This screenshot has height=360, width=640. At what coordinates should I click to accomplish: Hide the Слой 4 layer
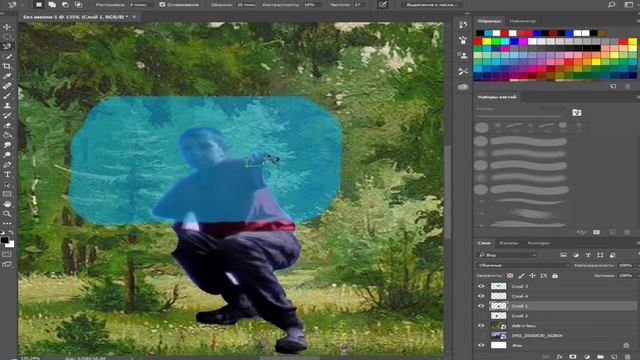click(x=481, y=296)
